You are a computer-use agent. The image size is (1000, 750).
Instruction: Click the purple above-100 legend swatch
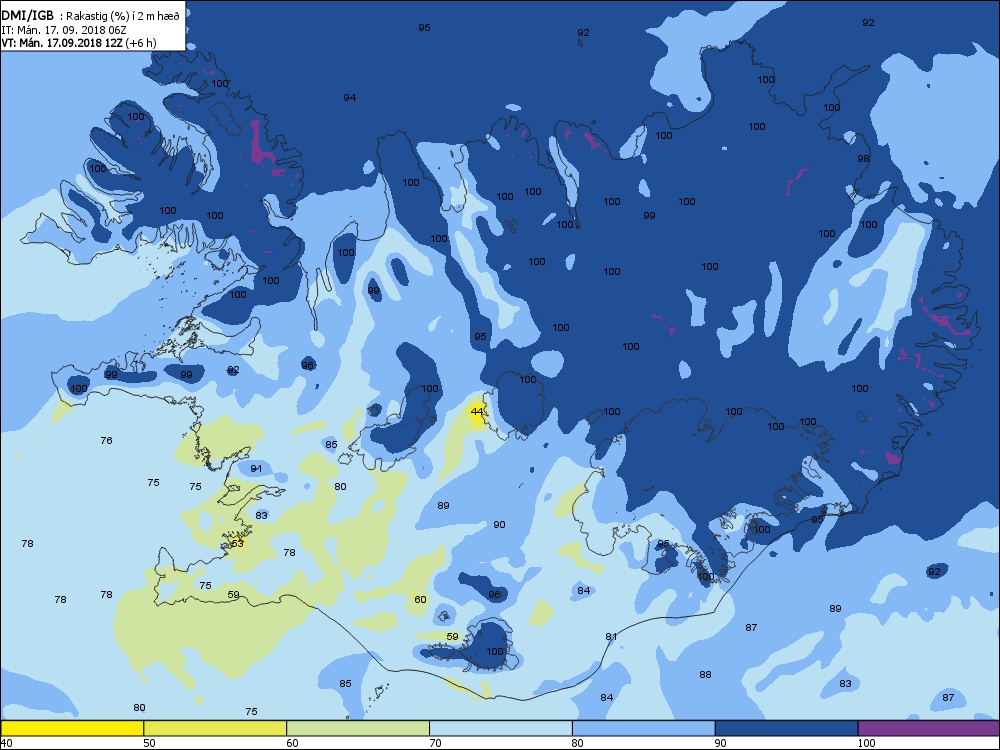929,728
